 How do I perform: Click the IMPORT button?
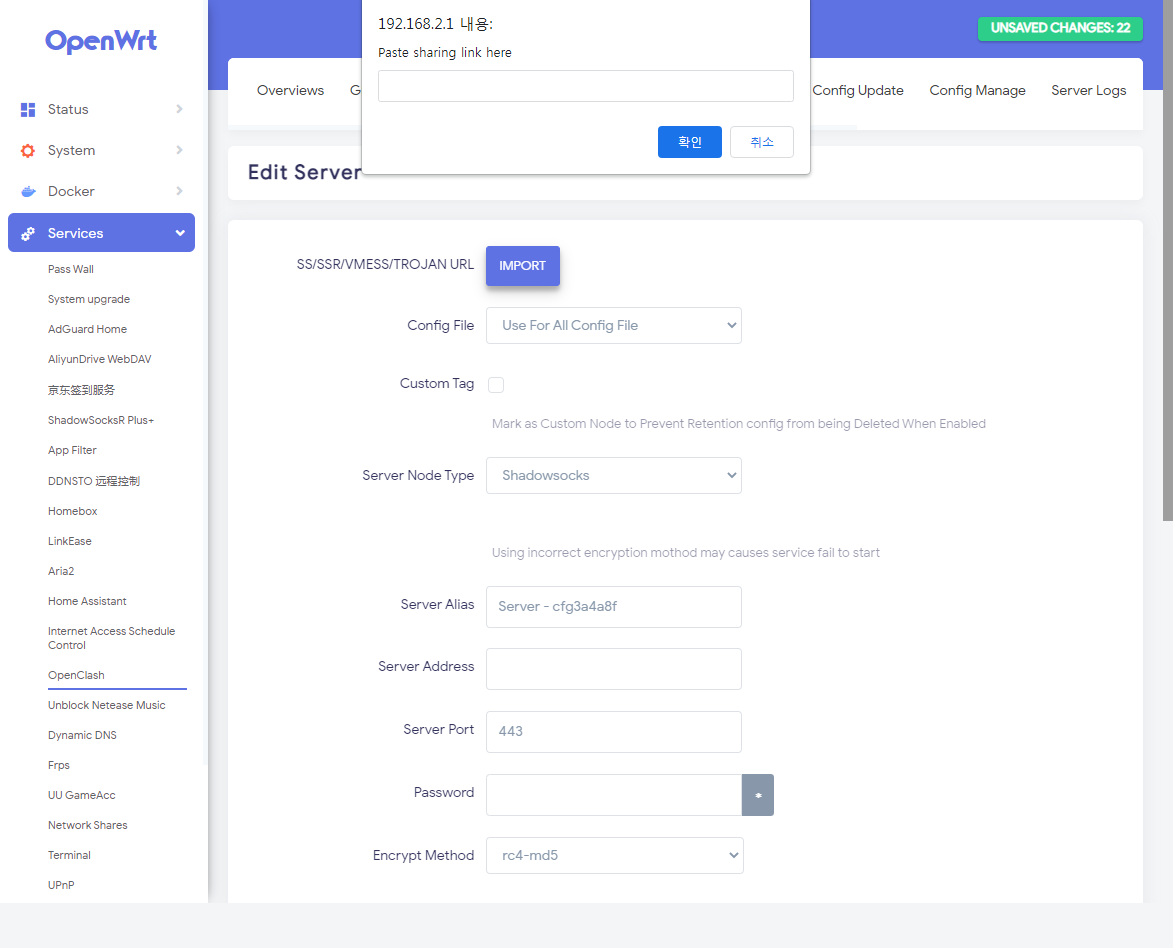(522, 266)
